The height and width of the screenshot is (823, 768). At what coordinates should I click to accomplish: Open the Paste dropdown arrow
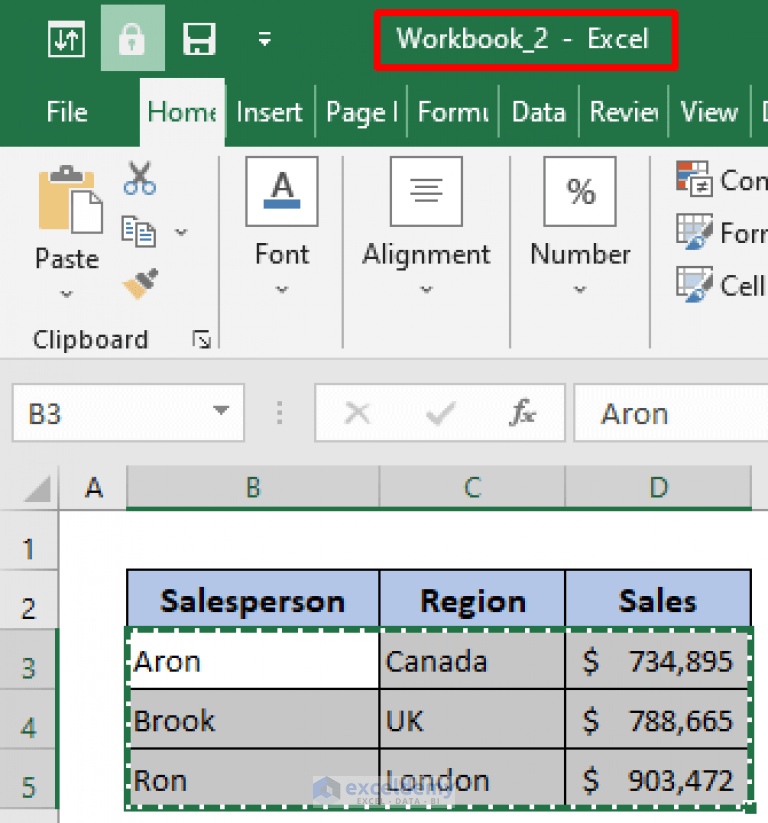[x=66, y=293]
